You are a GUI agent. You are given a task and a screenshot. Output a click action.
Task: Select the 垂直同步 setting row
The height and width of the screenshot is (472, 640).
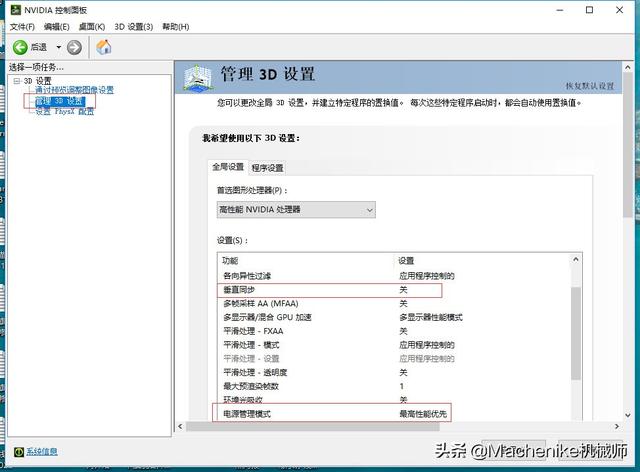395,290
